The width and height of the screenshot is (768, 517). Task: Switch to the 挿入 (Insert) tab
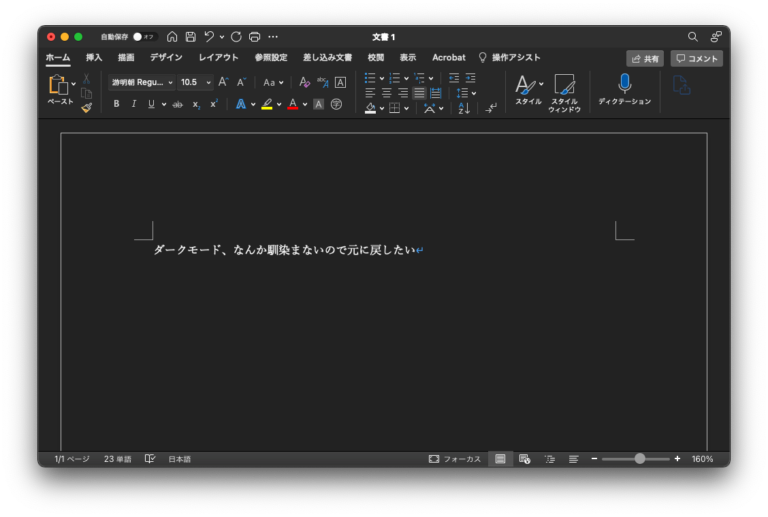[x=94, y=58]
